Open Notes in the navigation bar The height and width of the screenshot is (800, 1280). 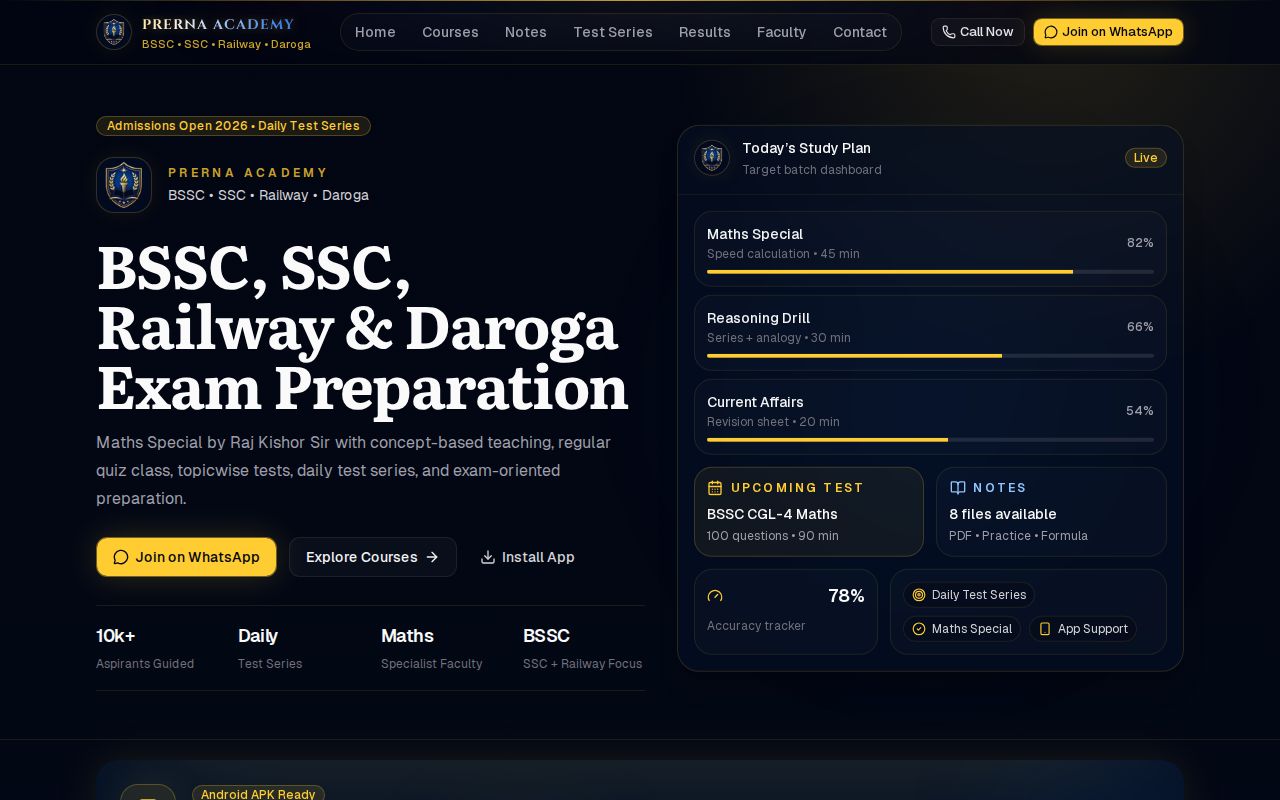coord(526,32)
